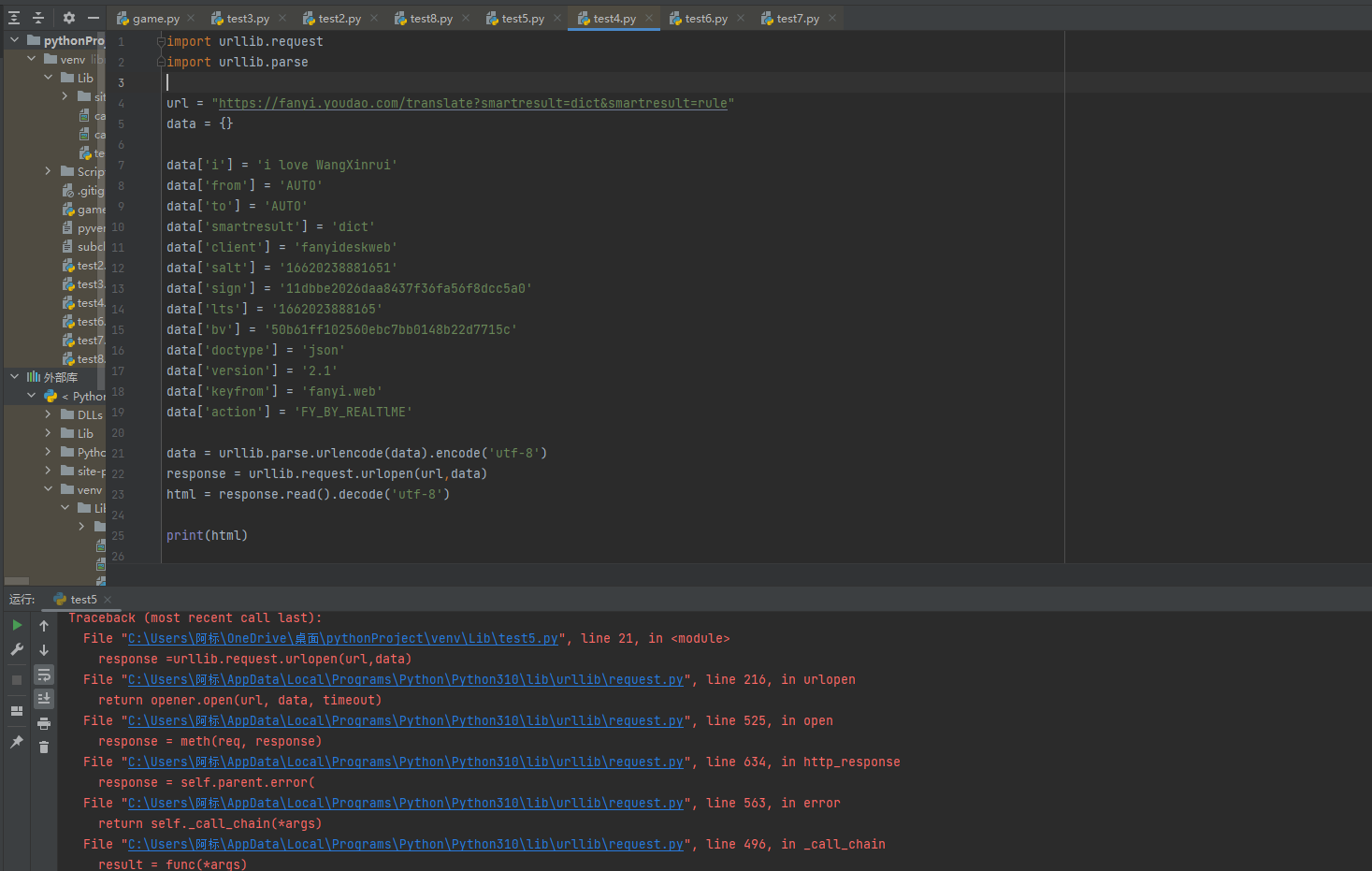1372x871 pixels.
Task: Close the game.py editor tab
Action: [x=191, y=18]
